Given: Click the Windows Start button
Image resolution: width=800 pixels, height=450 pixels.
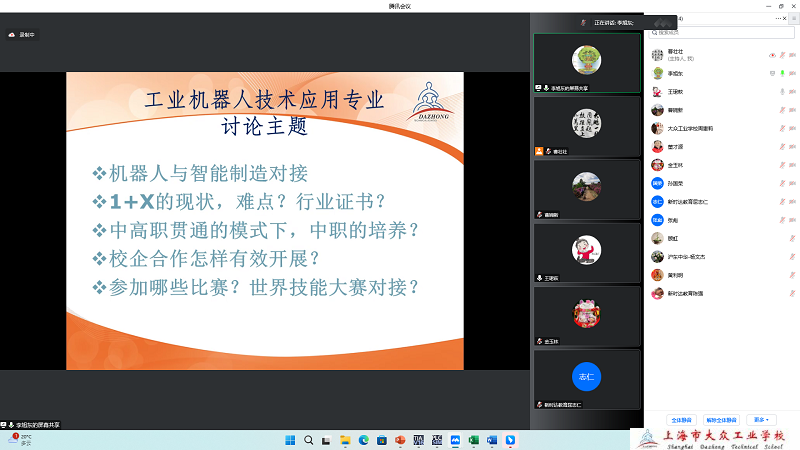Looking at the screenshot, I should (x=290, y=440).
